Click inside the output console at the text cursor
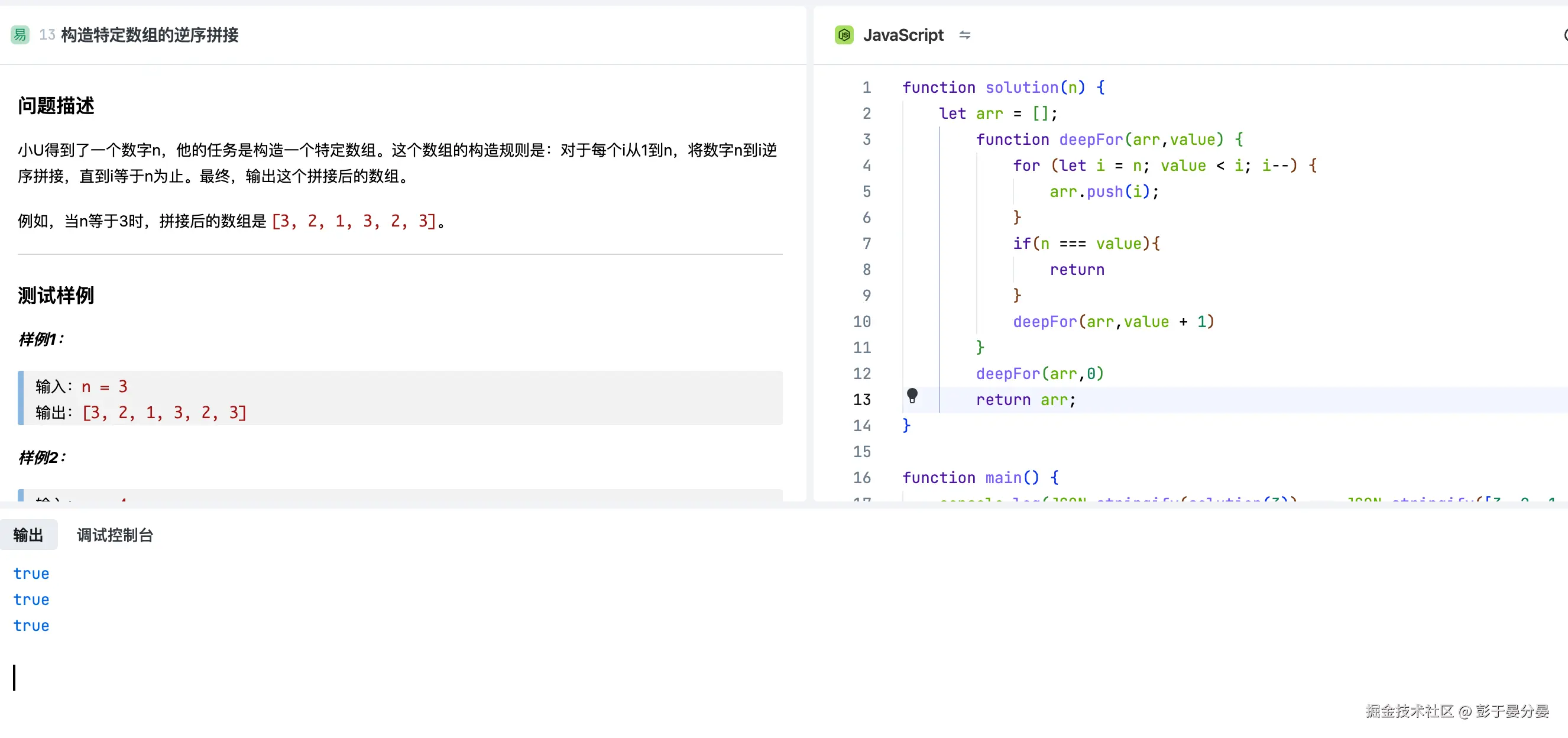Image resolution: width=1568 pixels, height=738 pixels. pos(15,677)
